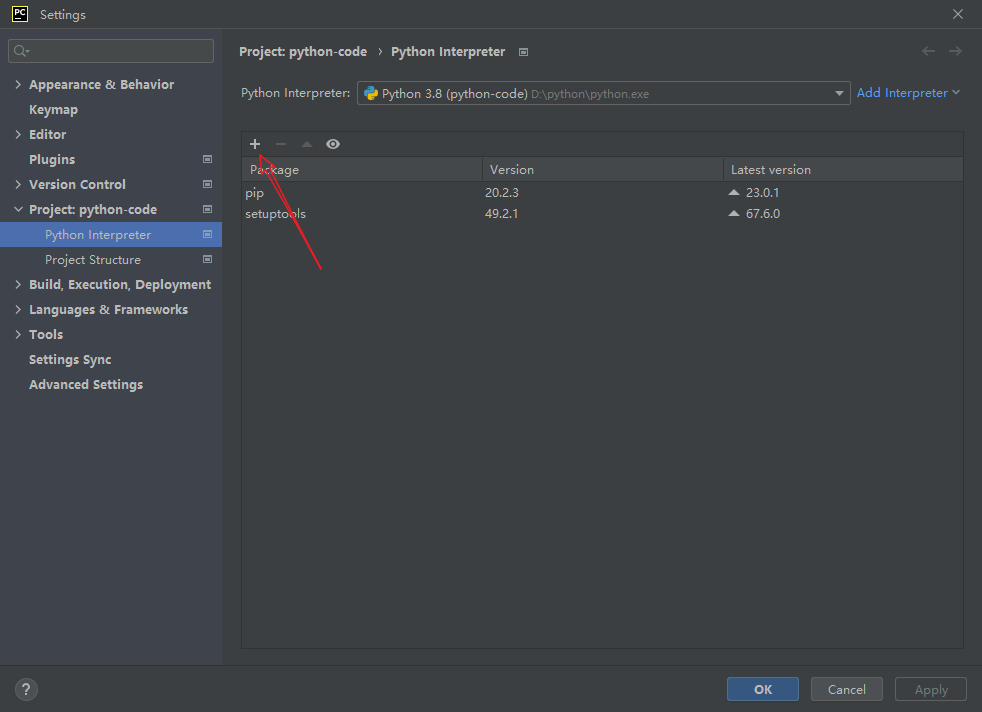Click Version Control label
Screen dimensions: 982x712
(77, 185)
